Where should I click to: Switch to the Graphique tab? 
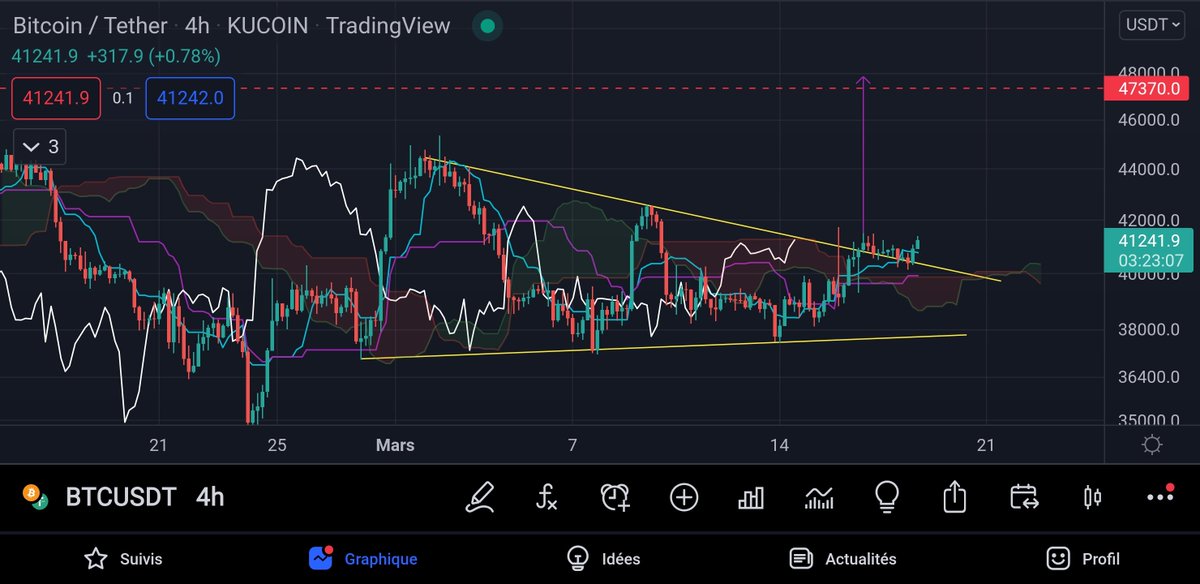pos(363,559)
